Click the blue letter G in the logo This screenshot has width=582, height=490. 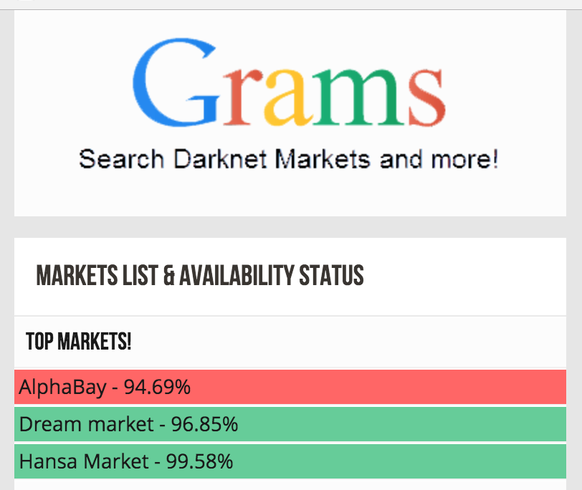176,82
